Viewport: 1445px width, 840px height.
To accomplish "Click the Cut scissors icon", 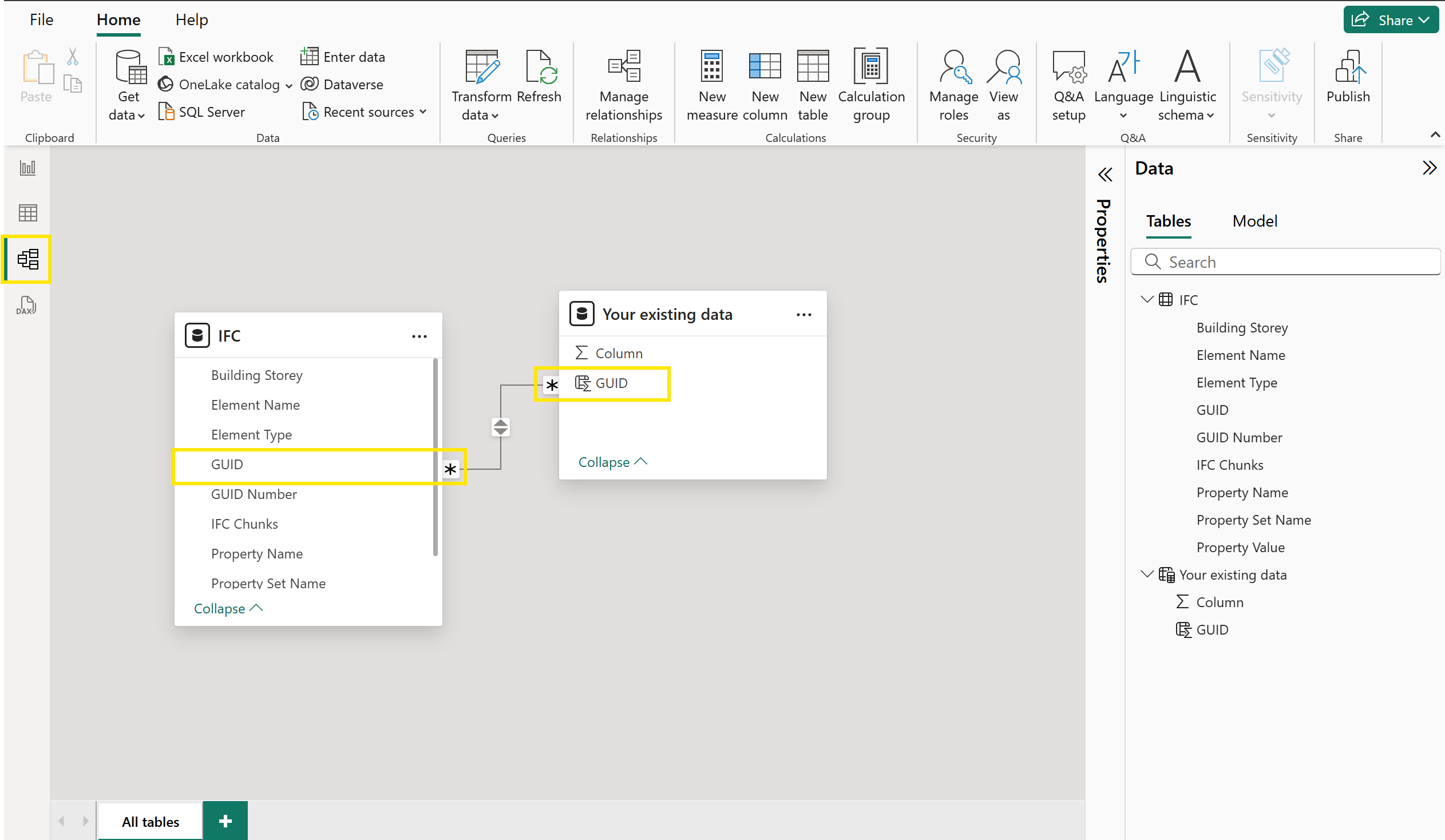I will tap(73, 57).
